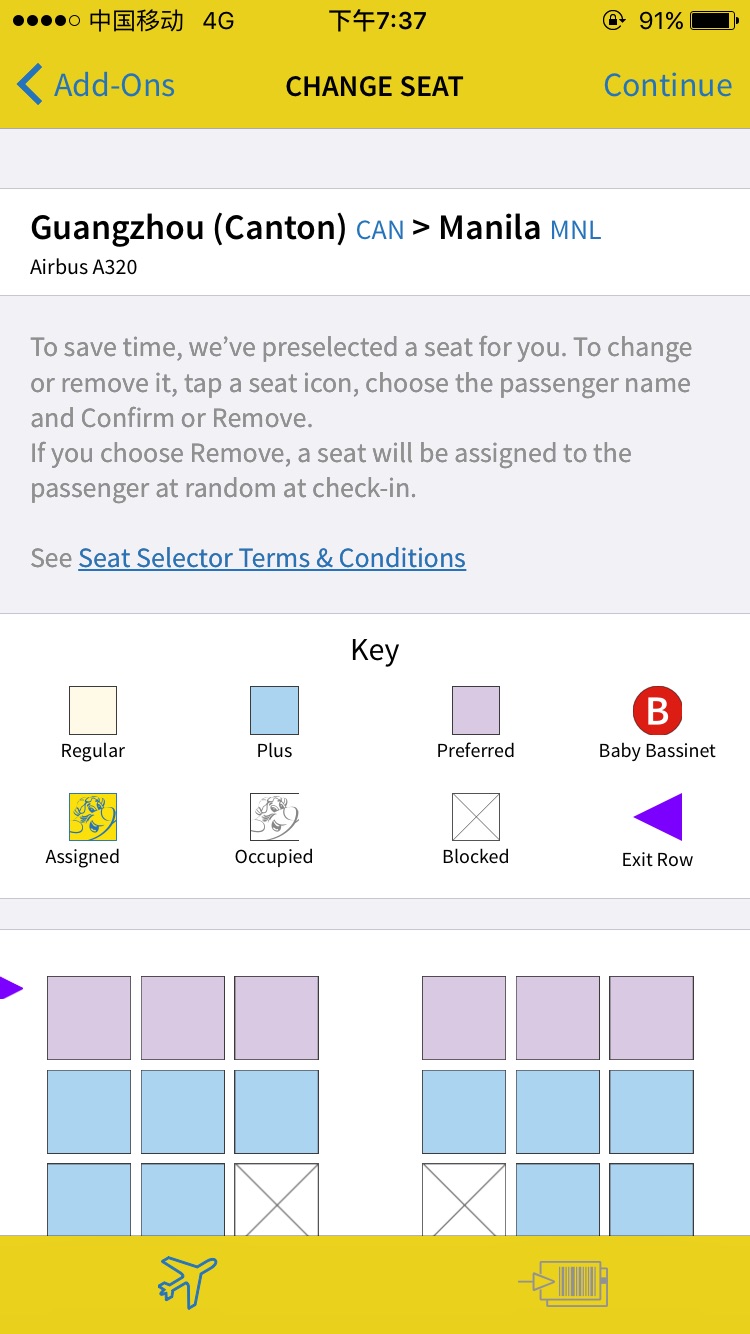Tap the Blocked seat key icon
This screenshot has width=750, height=1334.
(475, 817)
